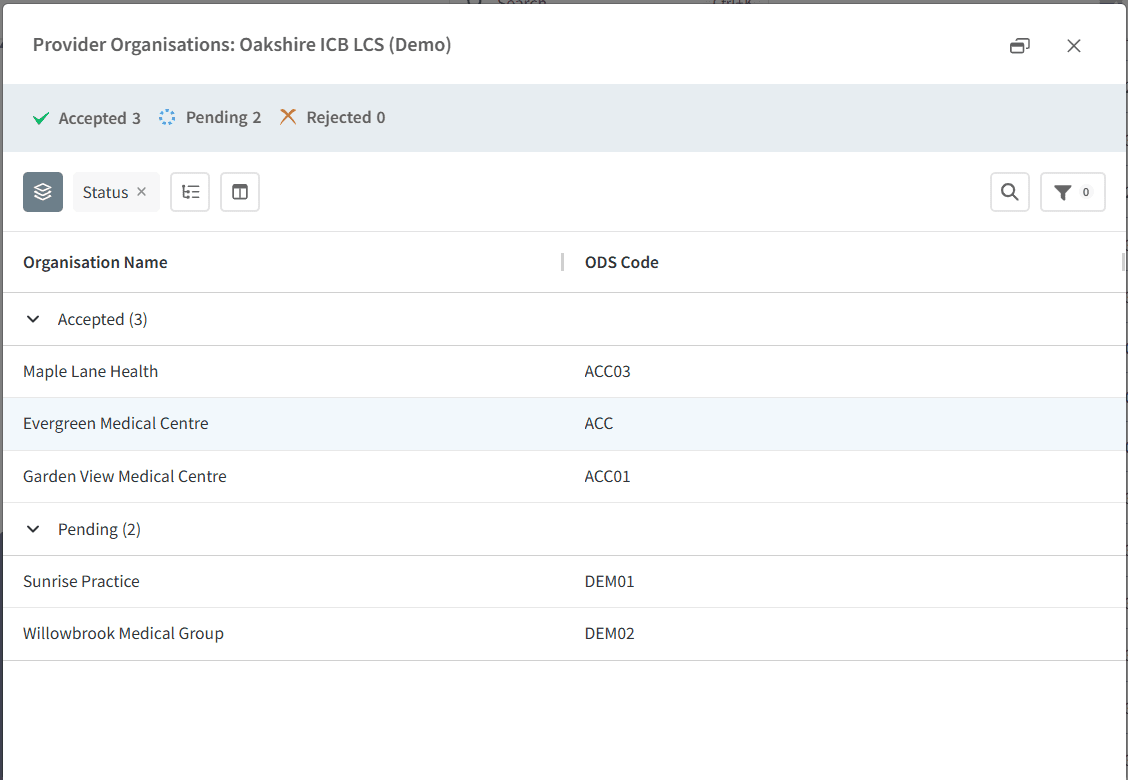Viewport: 1128px width, 780px height.
Task: Click ODS code ACC03 cell
Action: coord(607,371)
